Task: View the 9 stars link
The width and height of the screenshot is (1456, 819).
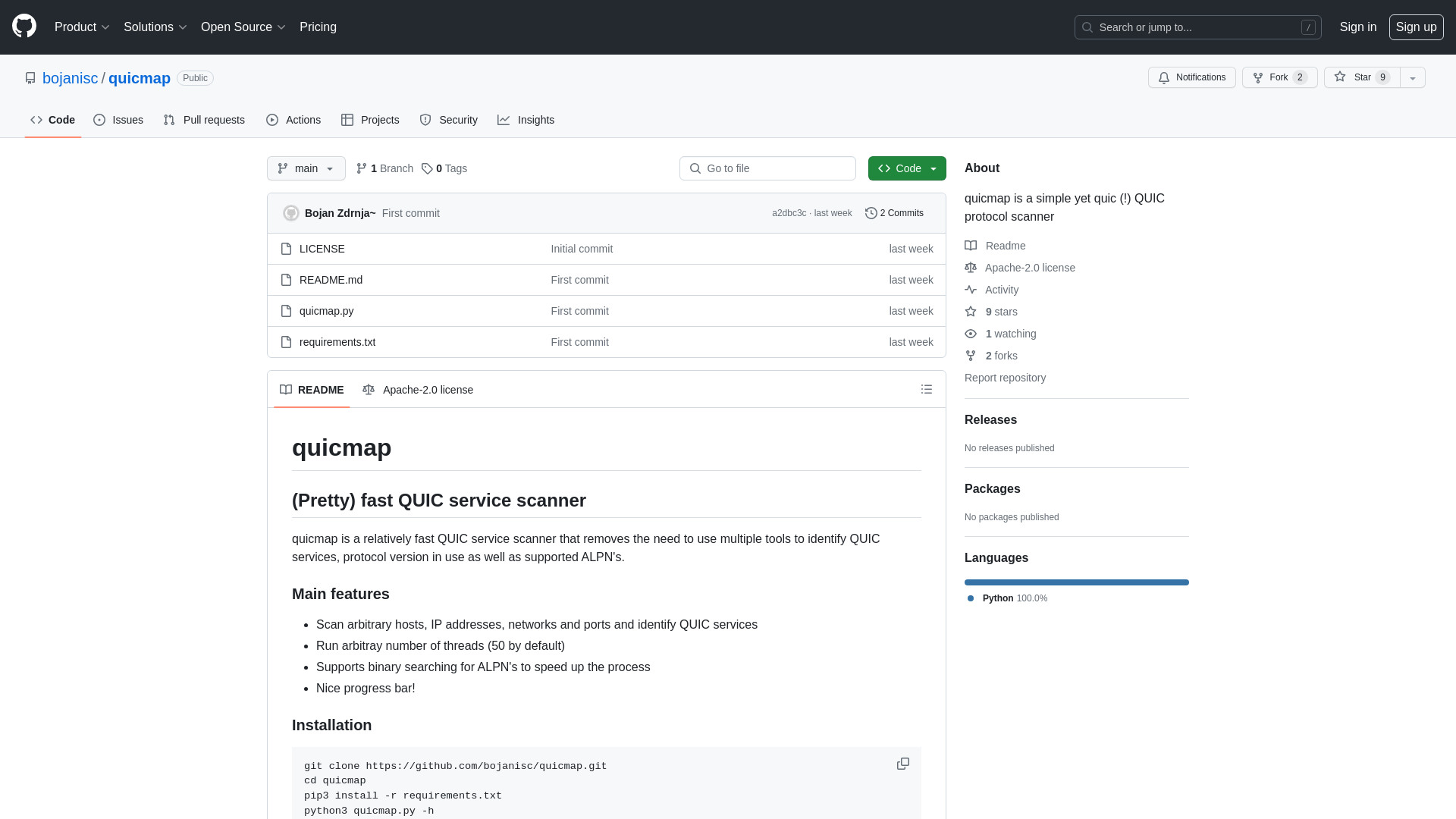Action: click(991, 312)
